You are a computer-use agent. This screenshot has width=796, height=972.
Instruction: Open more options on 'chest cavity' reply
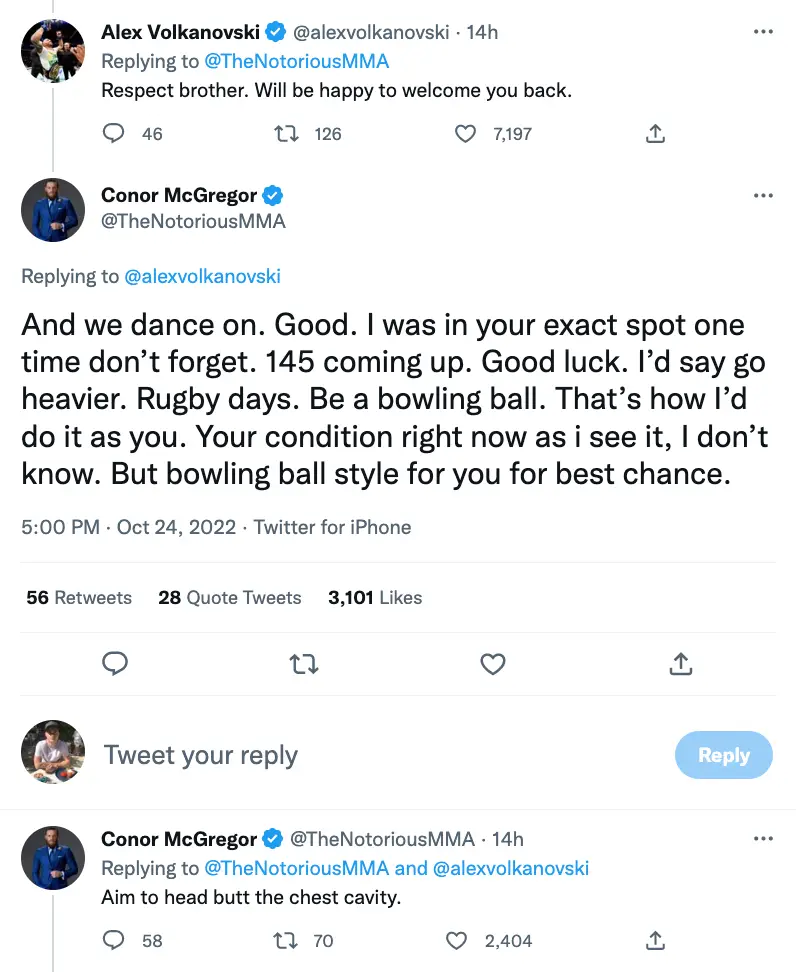[x=763, y=839]
